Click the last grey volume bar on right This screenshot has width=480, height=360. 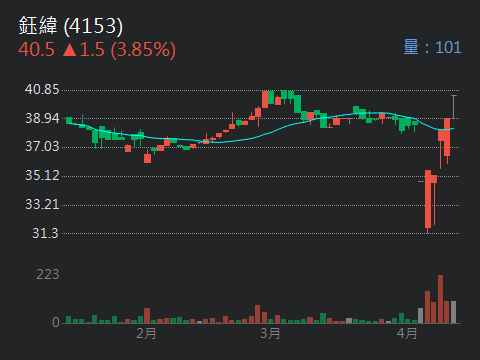pos(453,312)
